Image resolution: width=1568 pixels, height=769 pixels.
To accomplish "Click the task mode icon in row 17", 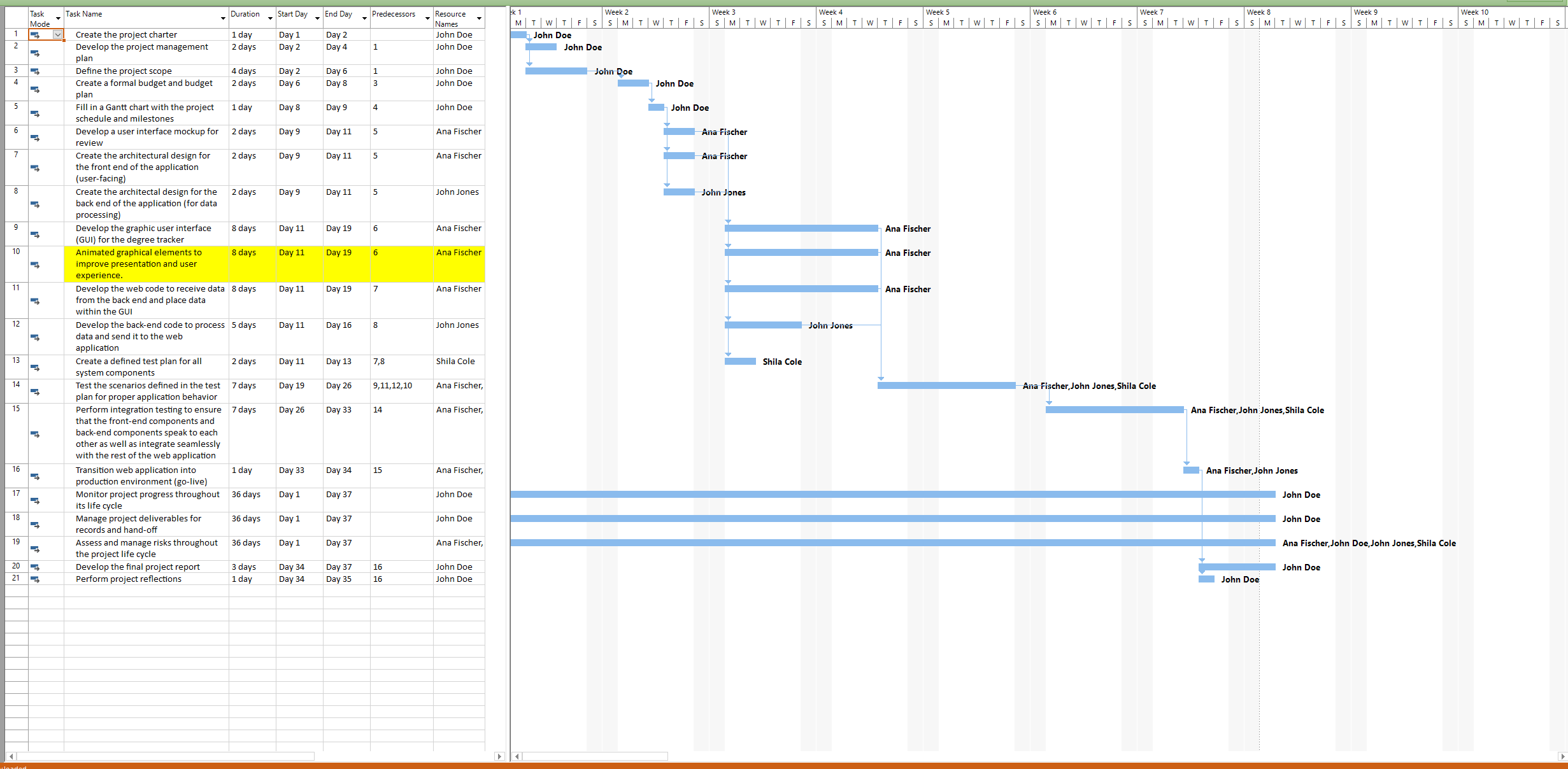I will [35, 501].
